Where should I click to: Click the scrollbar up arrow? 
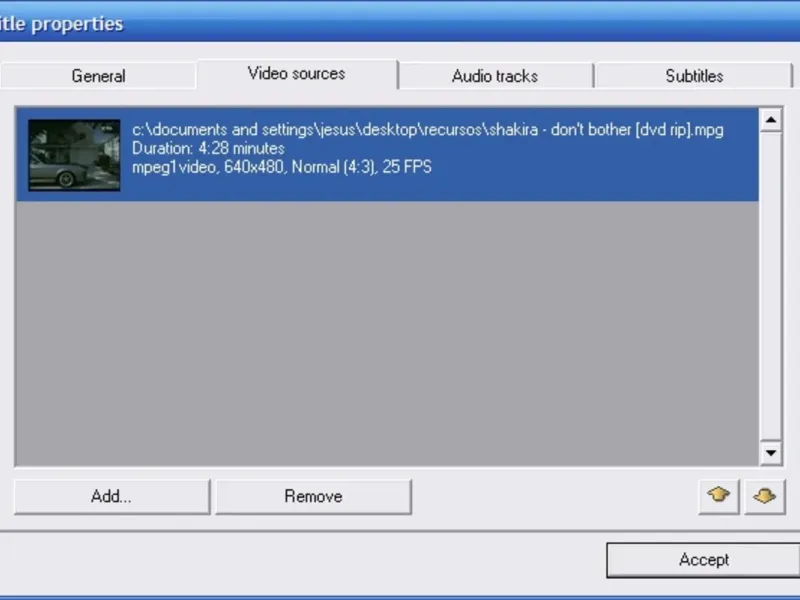(x=771, y=120)
